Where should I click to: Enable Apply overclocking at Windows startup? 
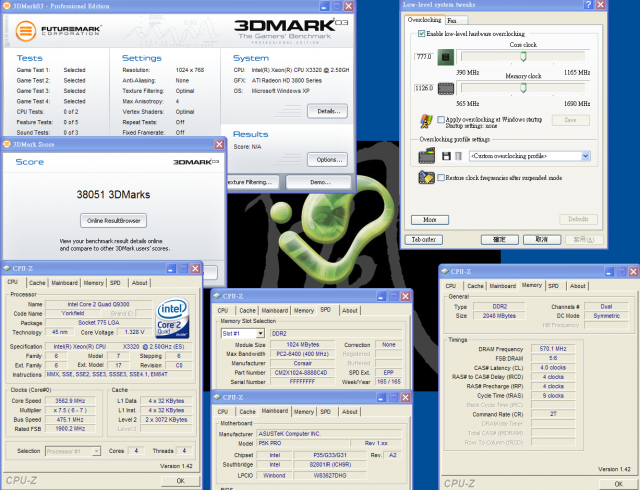click(441, 120)
